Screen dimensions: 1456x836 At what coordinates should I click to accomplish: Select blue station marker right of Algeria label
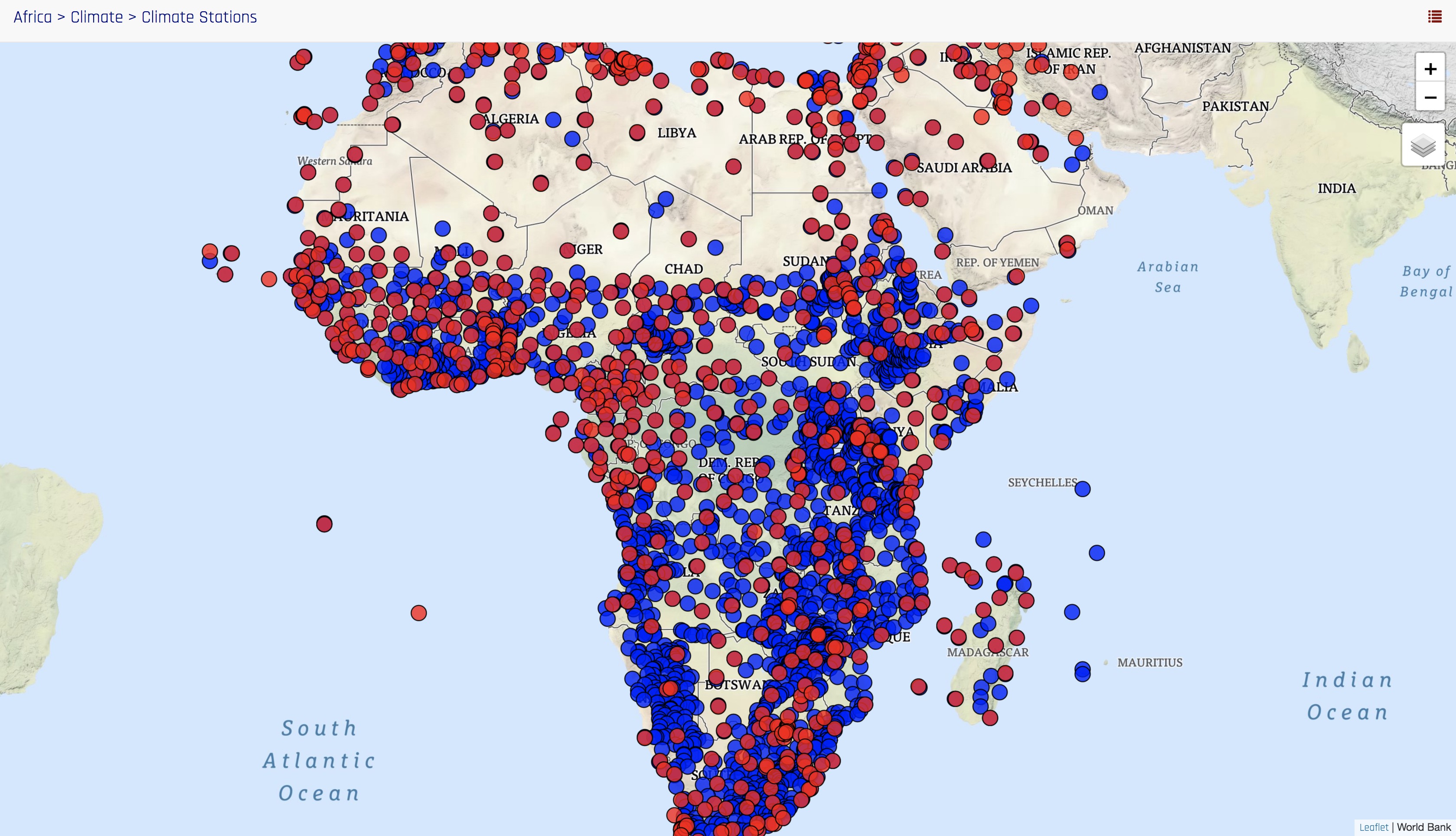click(553, 119)
